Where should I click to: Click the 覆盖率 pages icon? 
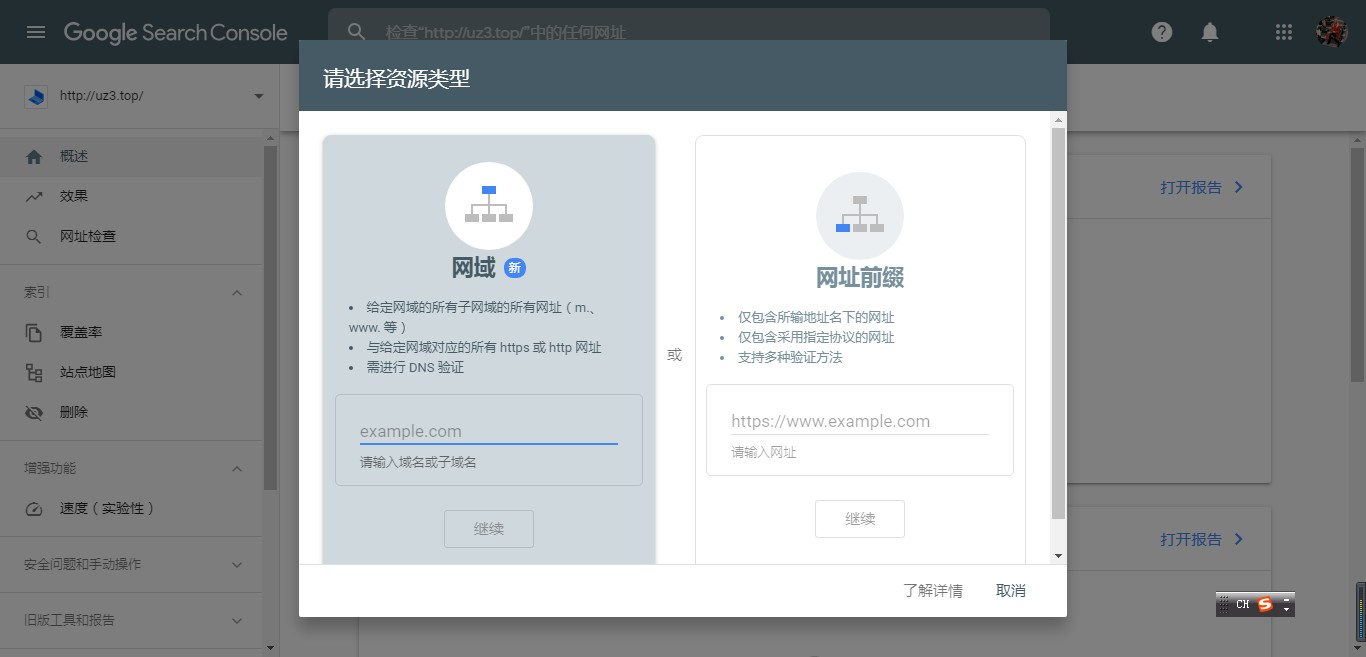tap(34, 332)
